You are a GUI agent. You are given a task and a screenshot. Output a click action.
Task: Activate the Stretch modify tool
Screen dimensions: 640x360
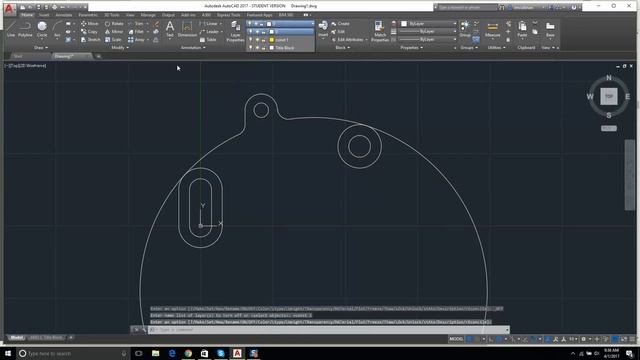(90, 40)
